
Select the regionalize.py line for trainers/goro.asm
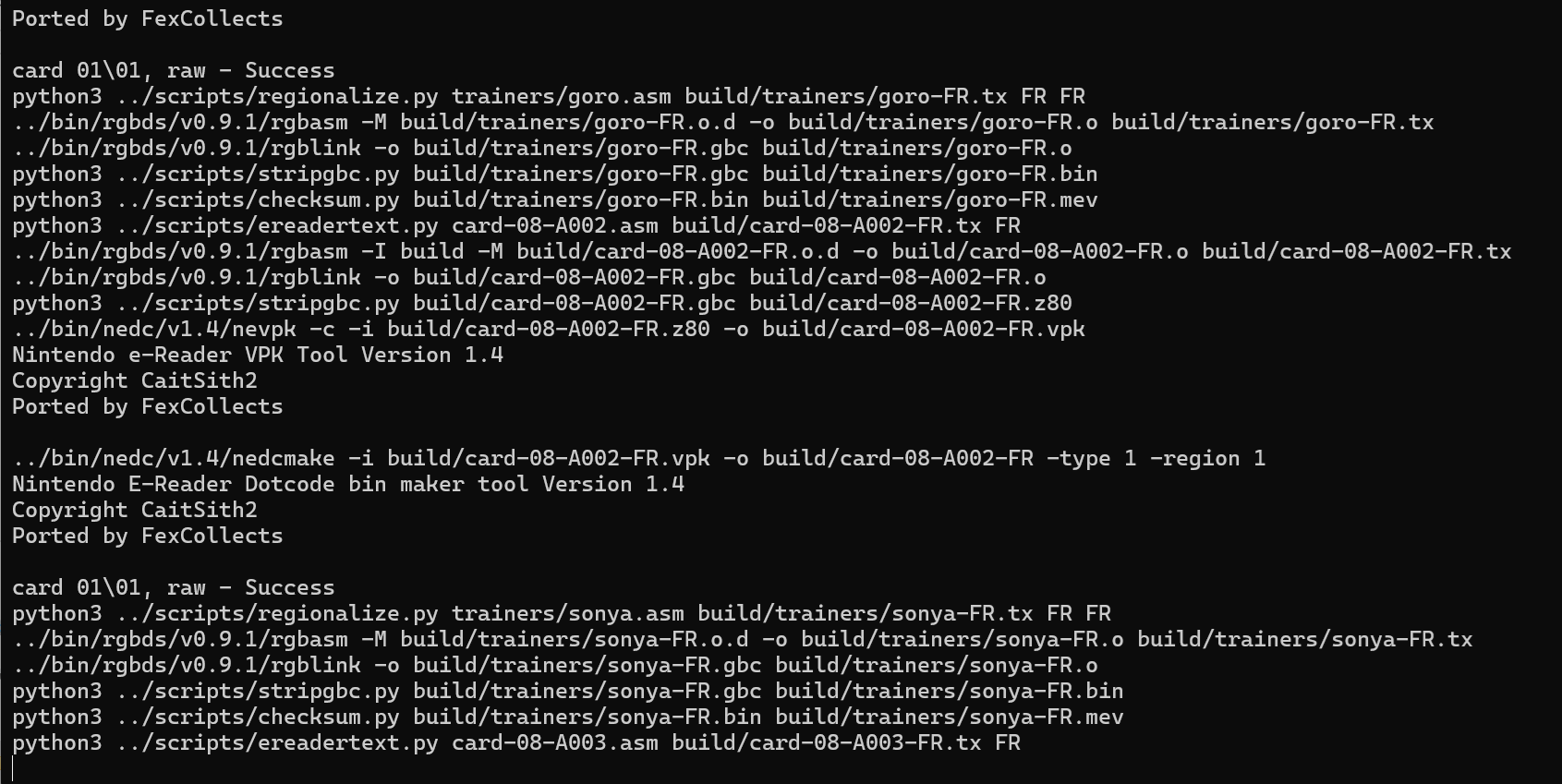(x=549, y=97)
